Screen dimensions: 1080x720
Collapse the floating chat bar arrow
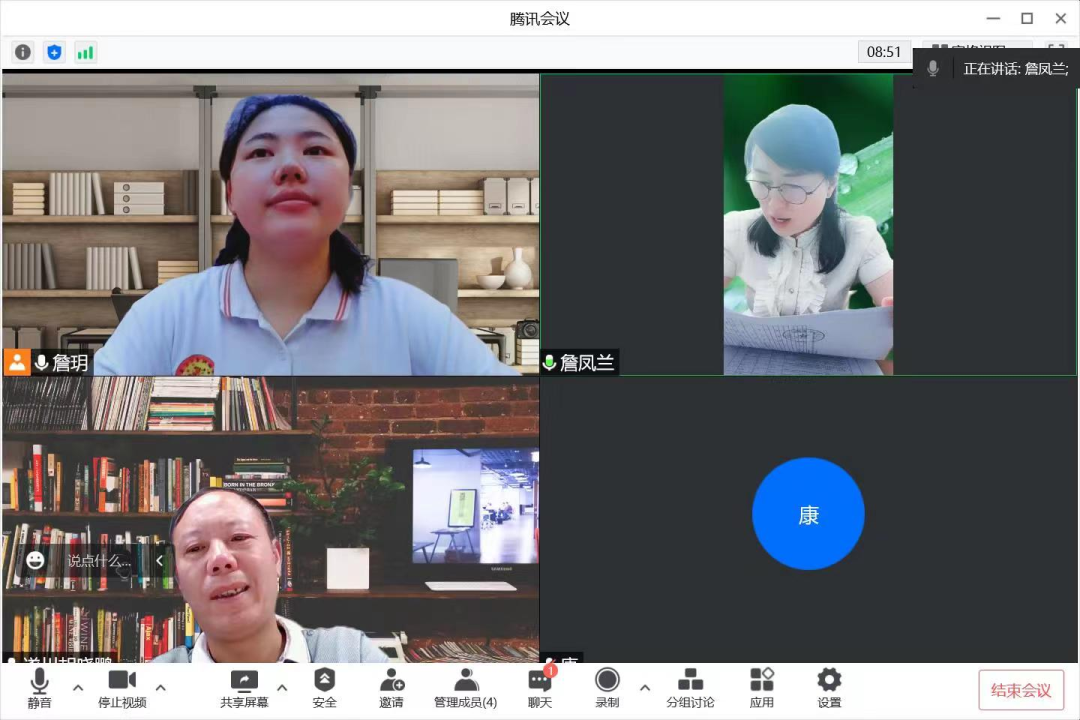click(x=160, y=561)
